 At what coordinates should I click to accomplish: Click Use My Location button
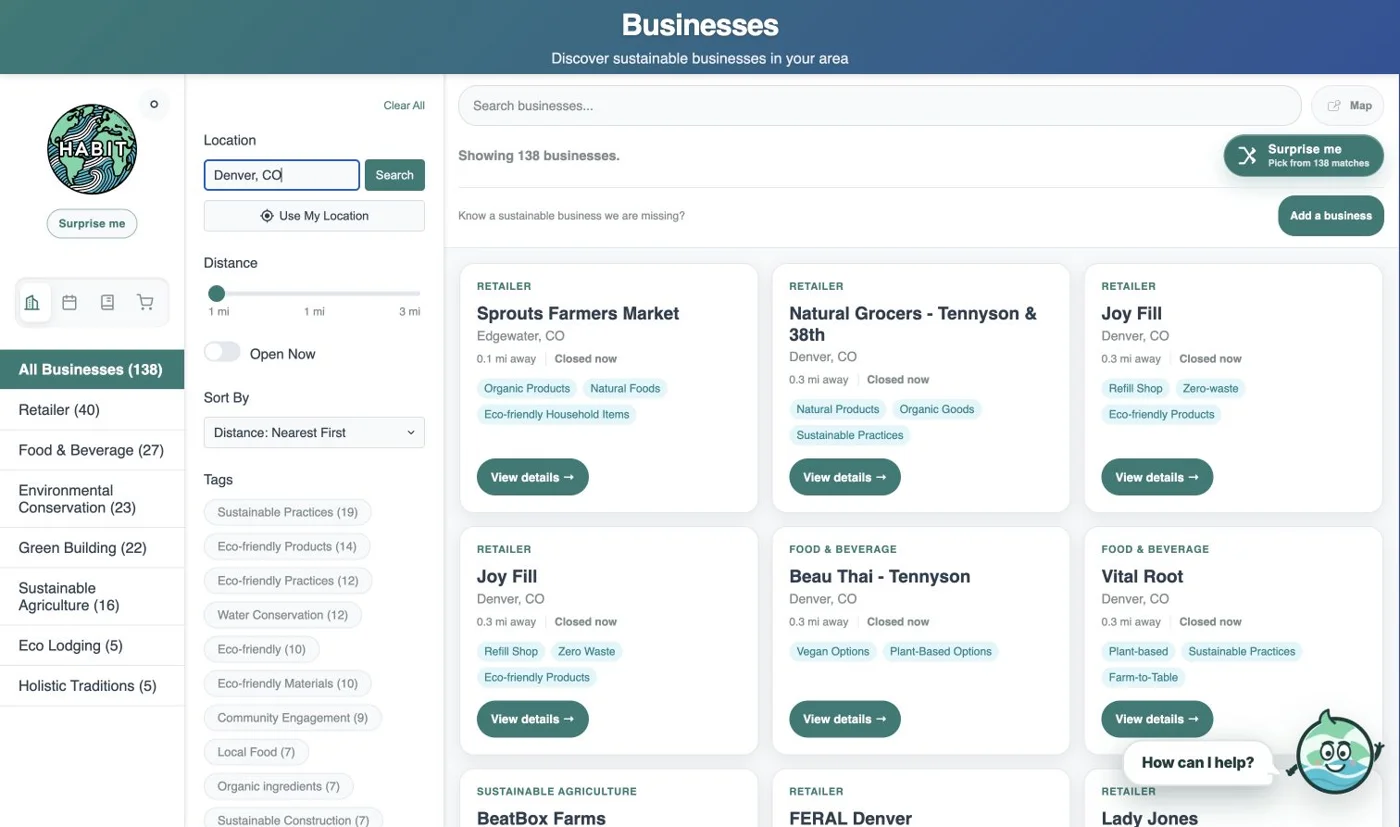pos(314,216)
